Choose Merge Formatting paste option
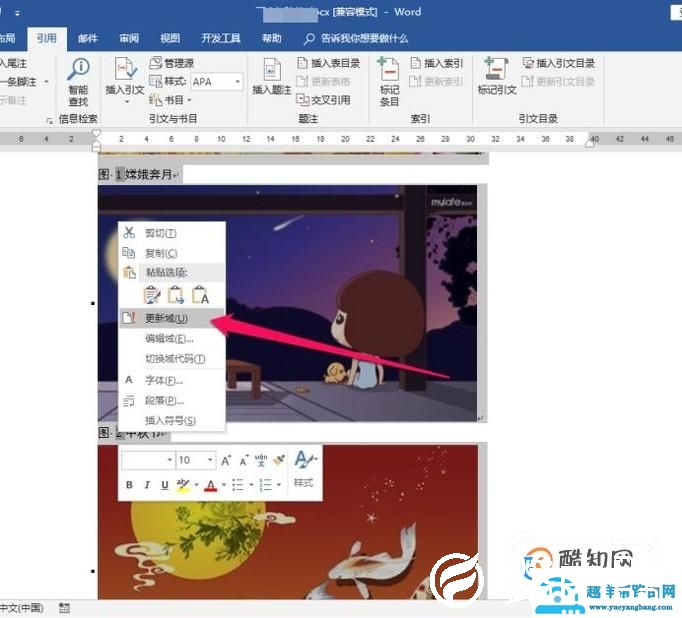This screenshot has width=682, height=618. (x=176, y=294)
